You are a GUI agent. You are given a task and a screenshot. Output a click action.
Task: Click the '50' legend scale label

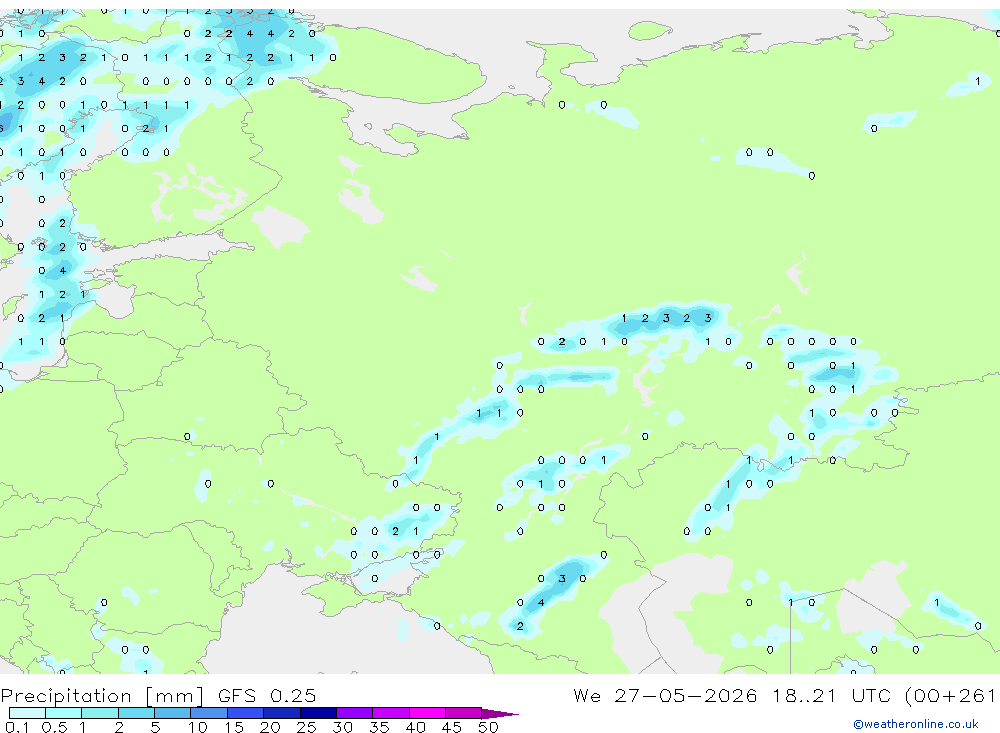click(x=488, y=727)
